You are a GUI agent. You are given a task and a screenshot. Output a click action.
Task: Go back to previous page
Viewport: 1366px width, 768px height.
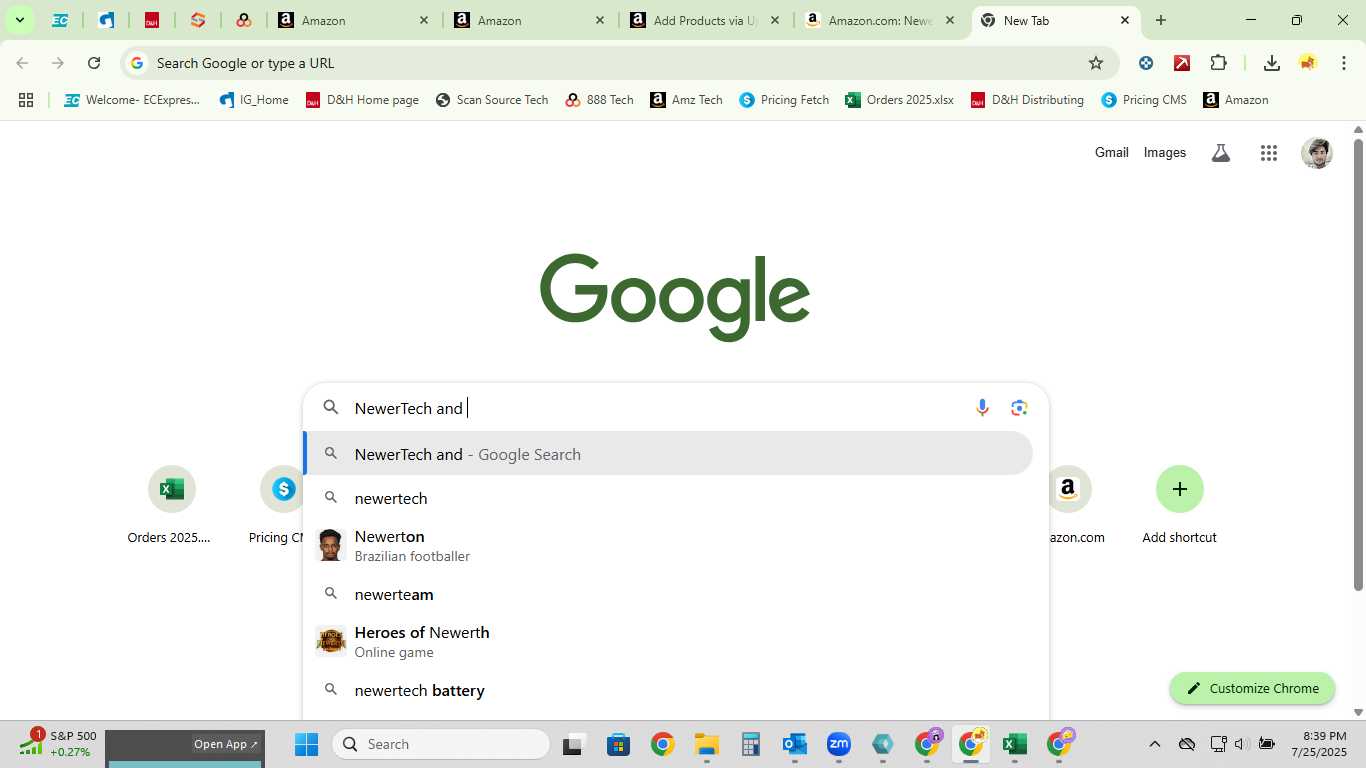[x=22, y=63]
